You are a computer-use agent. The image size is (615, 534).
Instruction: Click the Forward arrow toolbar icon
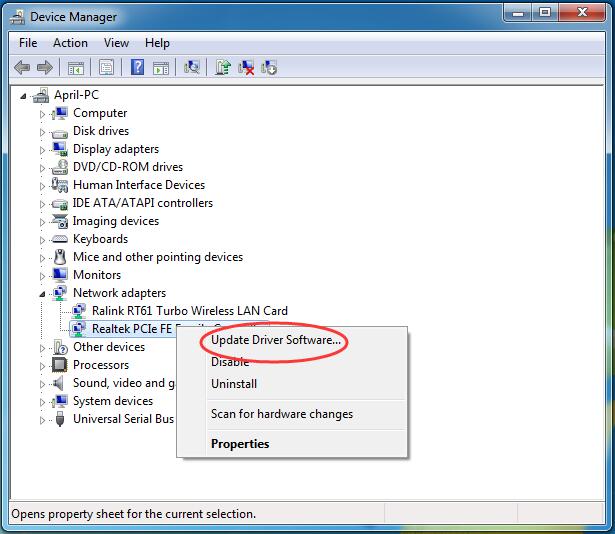(45, 67)
